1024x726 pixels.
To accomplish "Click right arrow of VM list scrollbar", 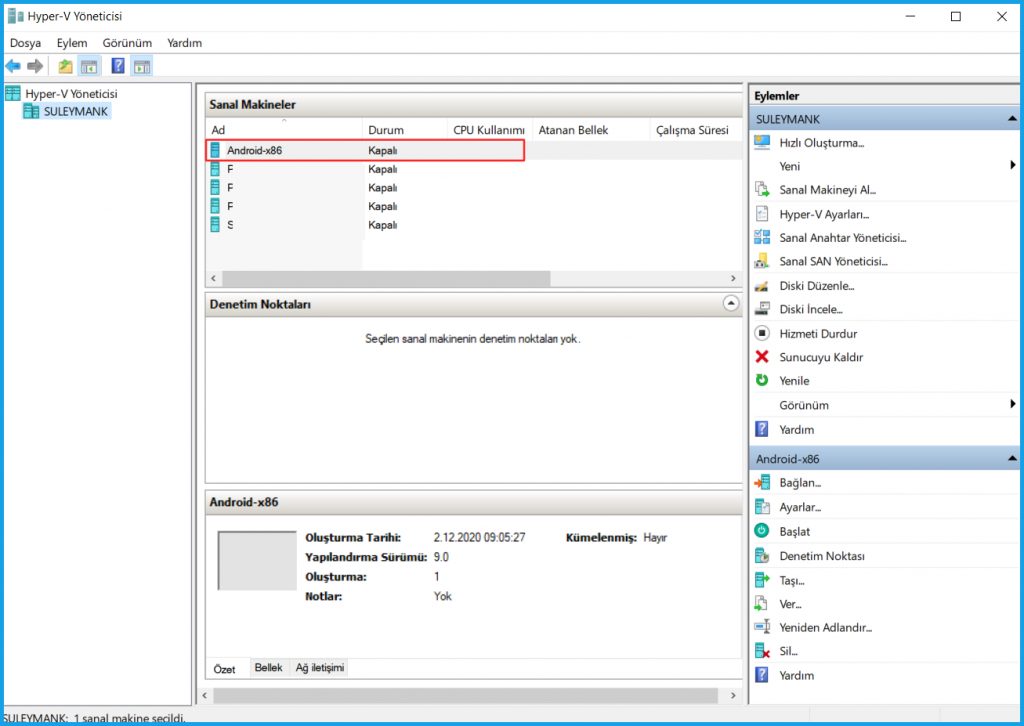I will [x=733, y=278].
